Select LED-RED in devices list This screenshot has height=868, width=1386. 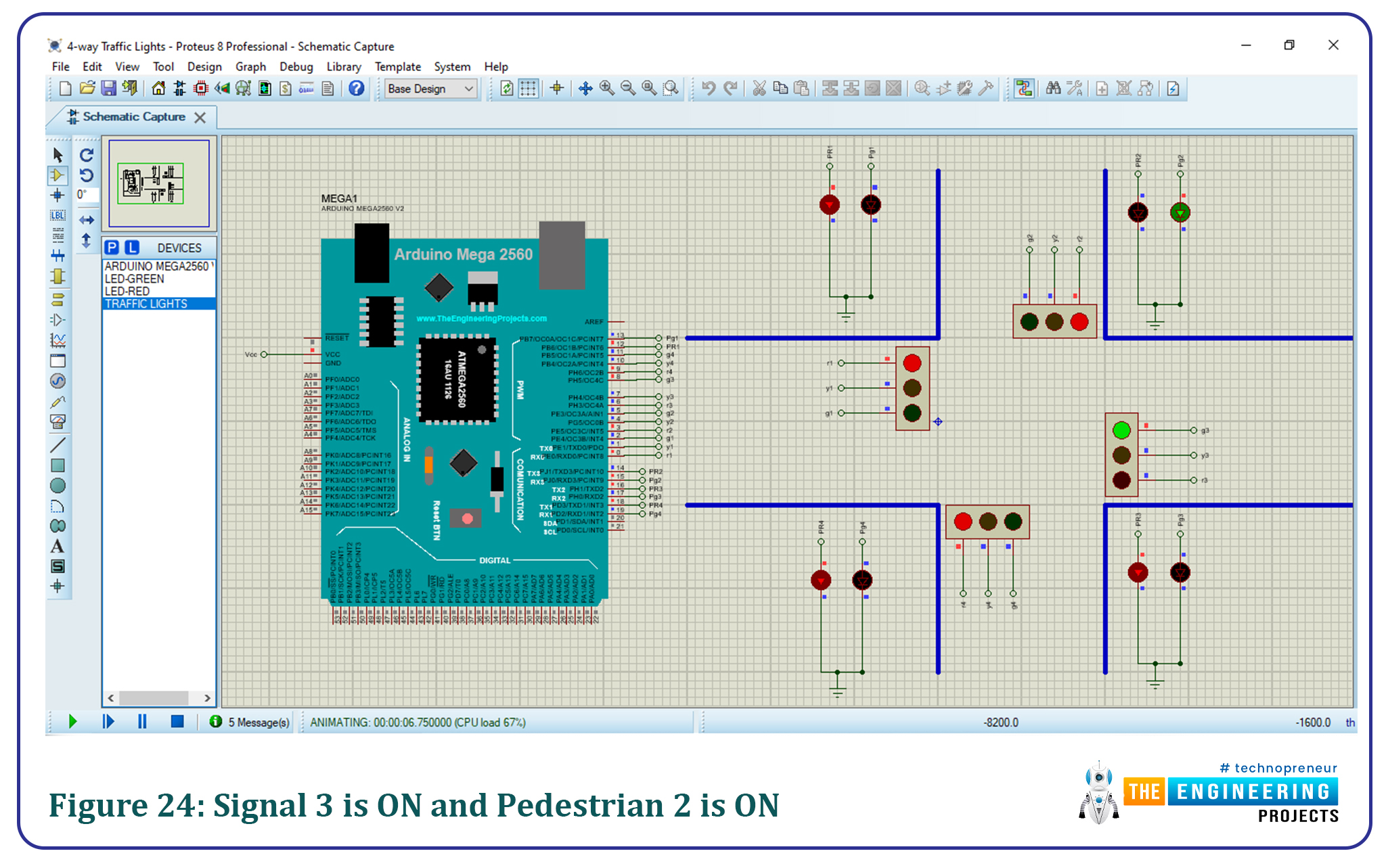click(159, 292)
